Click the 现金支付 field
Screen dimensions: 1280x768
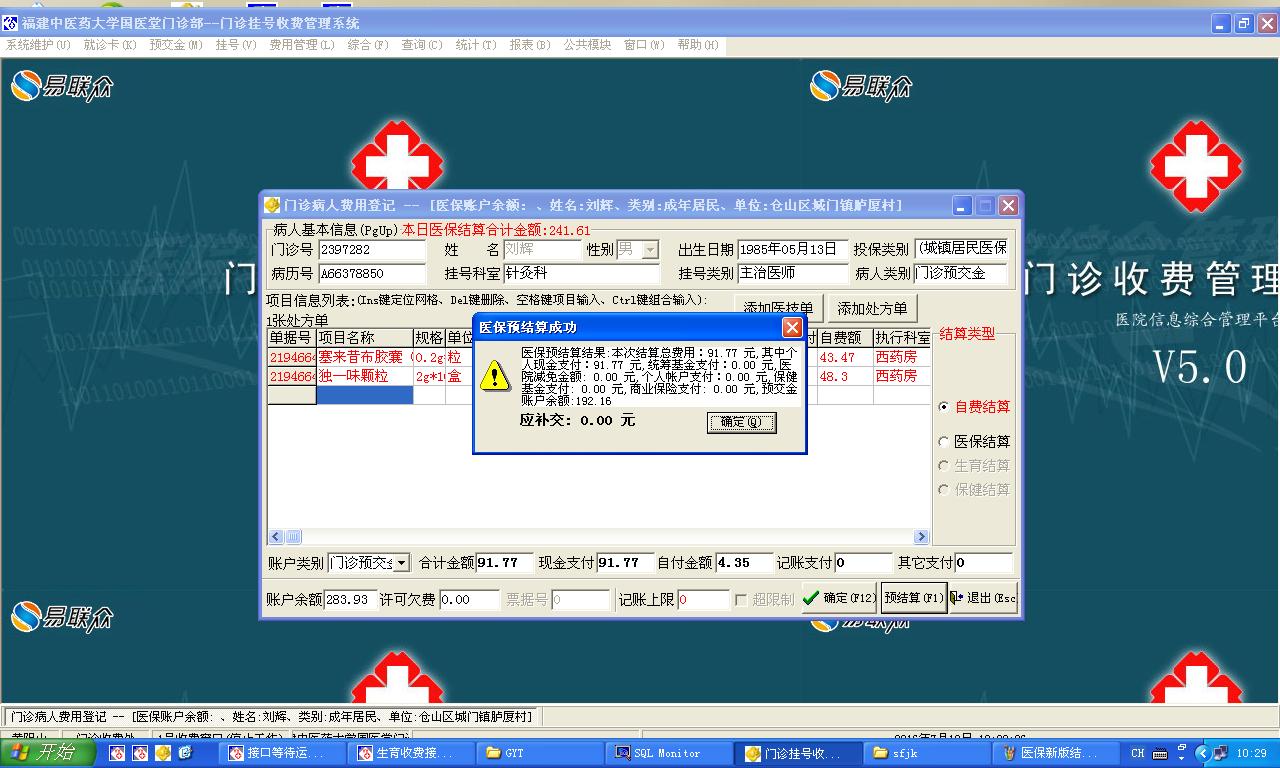point(625,563)
